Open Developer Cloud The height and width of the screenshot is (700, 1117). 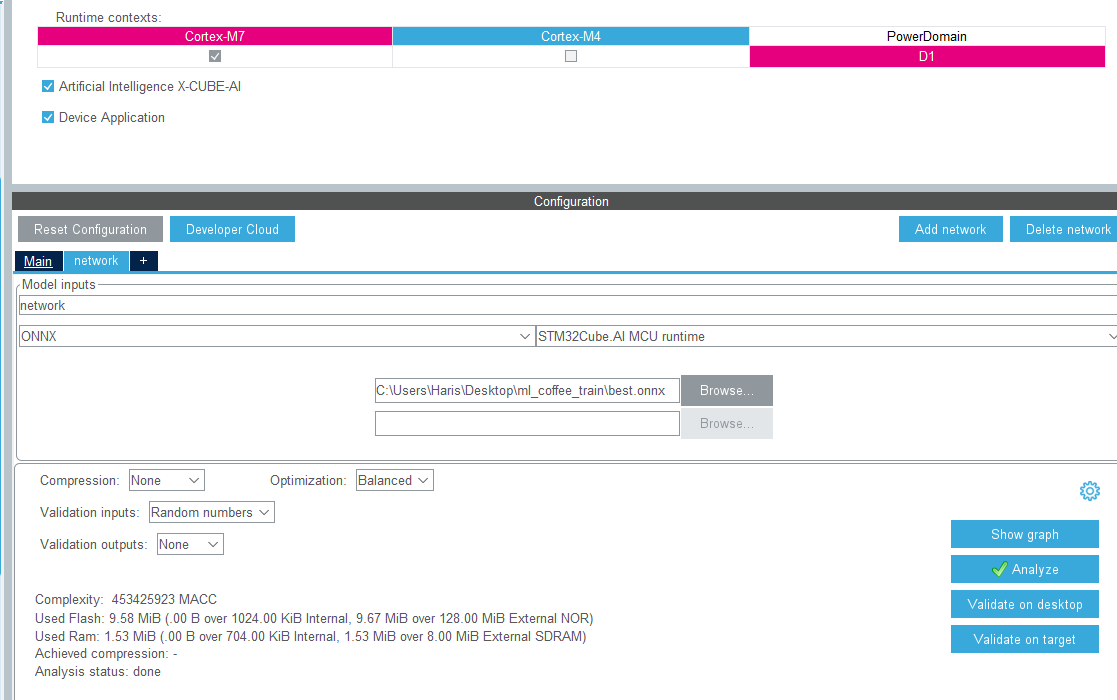[x=232, y=228]
